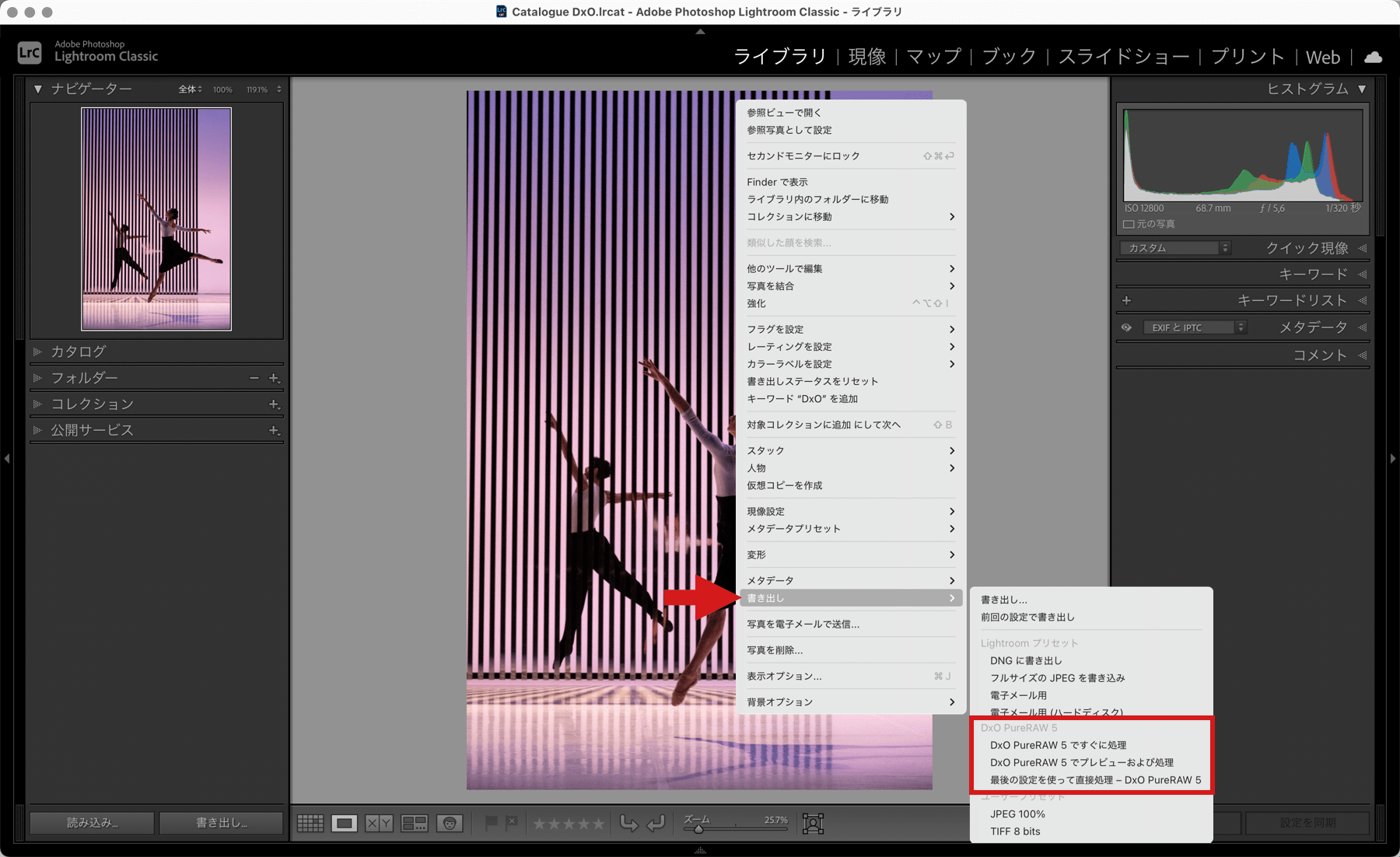Click the navigator preview thumbnail
This screenshot has height=857, width=1400.
[156, 219]
